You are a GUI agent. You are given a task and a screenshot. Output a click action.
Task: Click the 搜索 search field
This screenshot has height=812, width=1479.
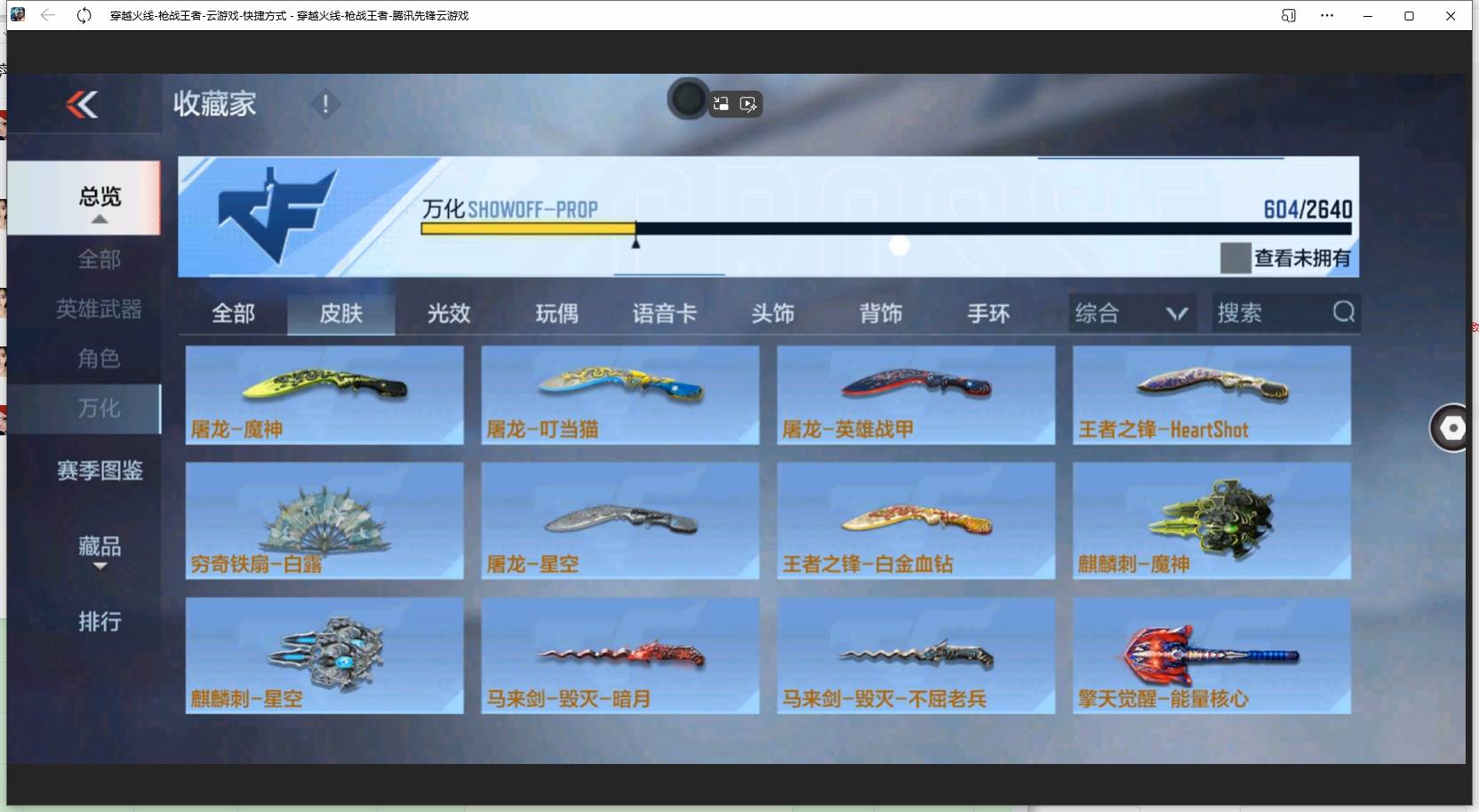click(x=1286, y=313)
